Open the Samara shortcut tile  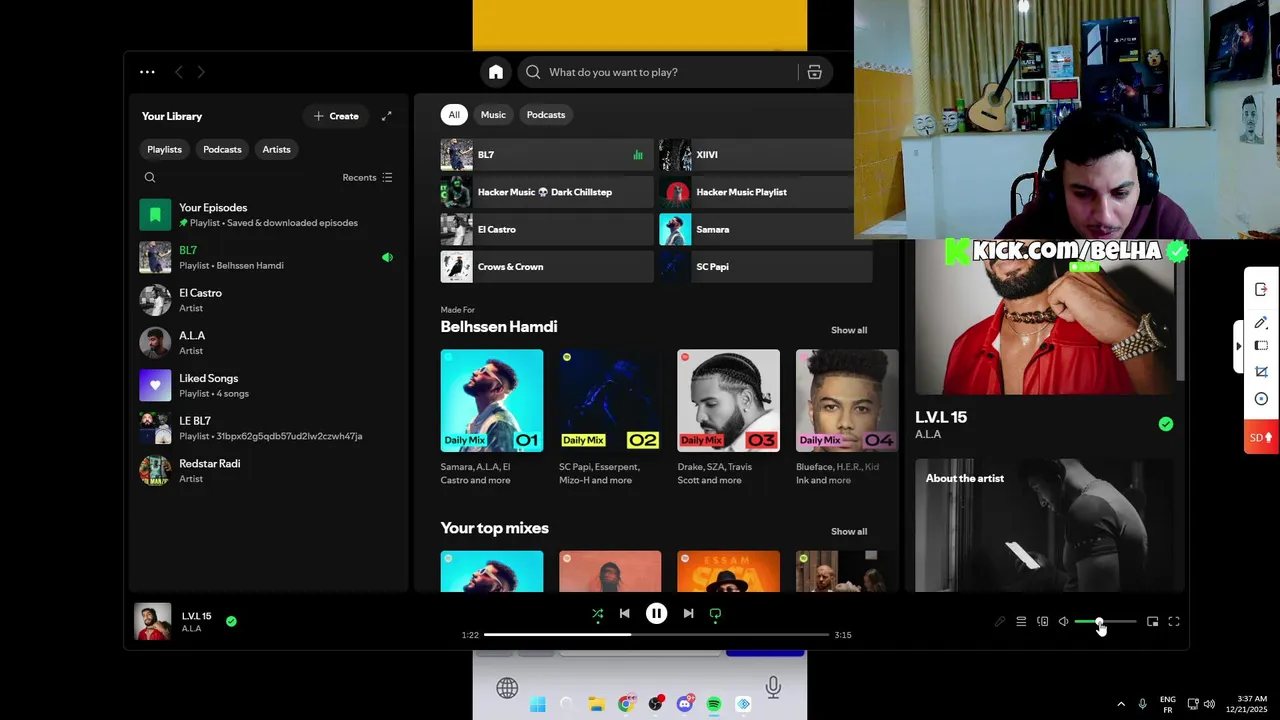pos(764,229)
